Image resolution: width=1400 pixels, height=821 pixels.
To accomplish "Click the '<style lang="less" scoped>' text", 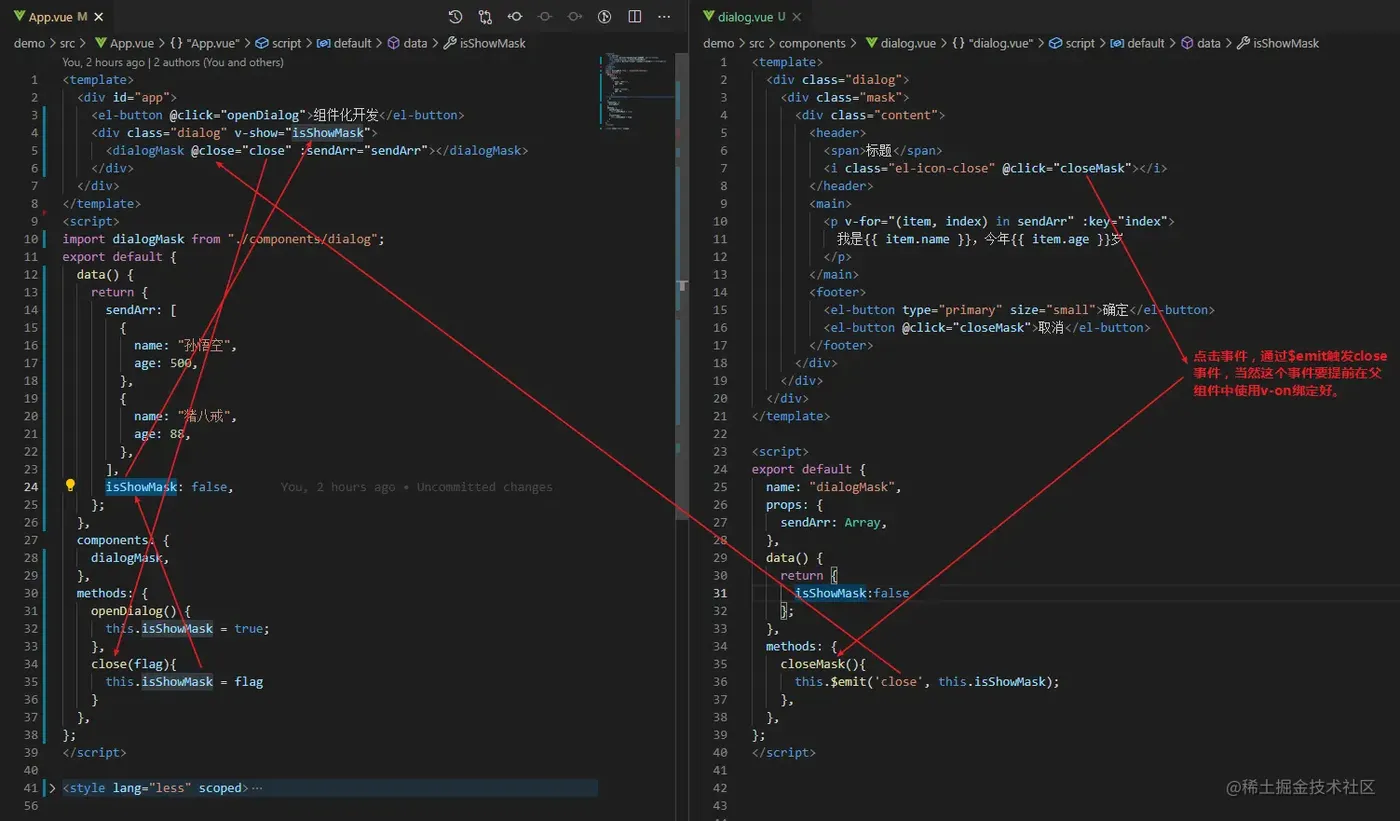I will pyautogui.click(x=156, y=788).
